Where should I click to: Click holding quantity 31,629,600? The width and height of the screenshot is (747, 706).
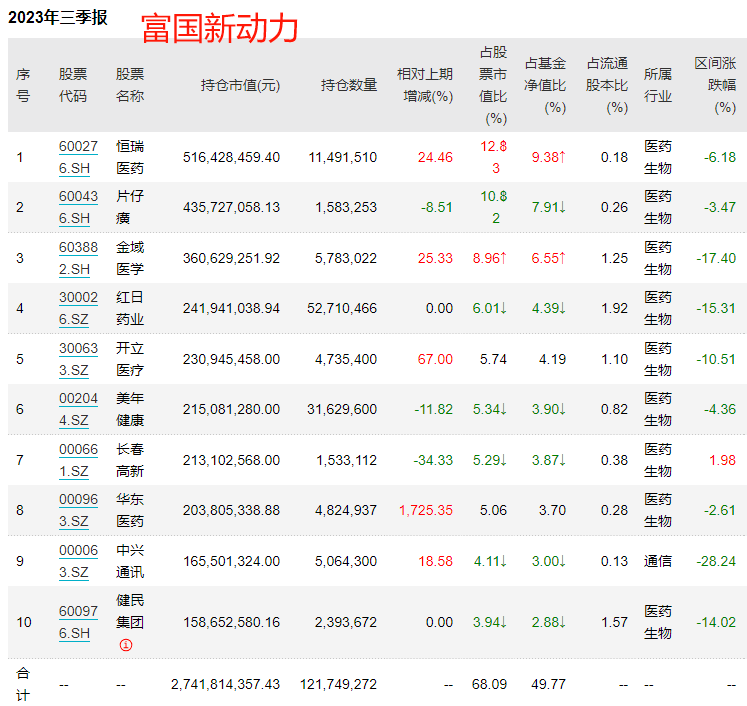pos(342,409)
